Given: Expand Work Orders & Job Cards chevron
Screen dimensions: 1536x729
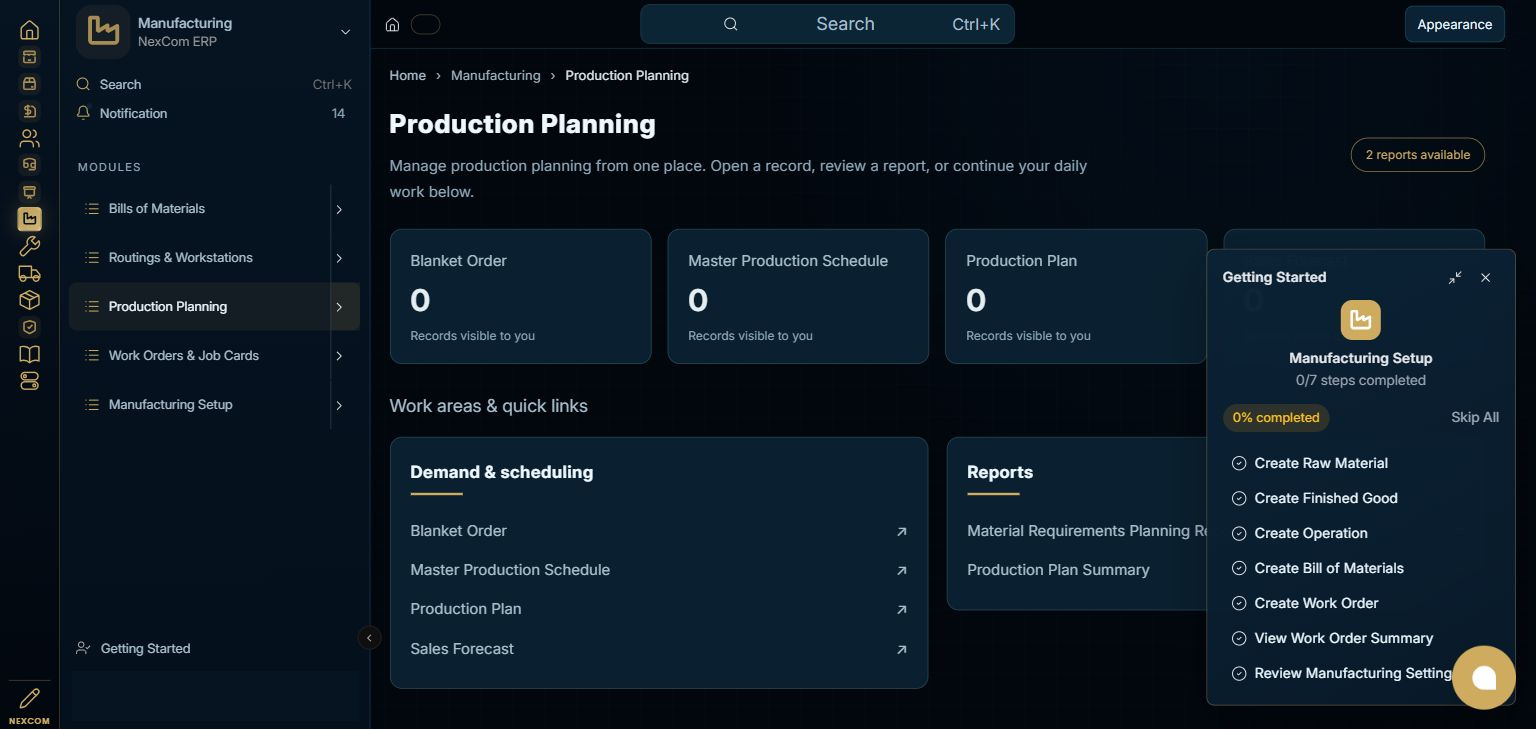Looking at the screenshot, I should [x=339, y=356].
